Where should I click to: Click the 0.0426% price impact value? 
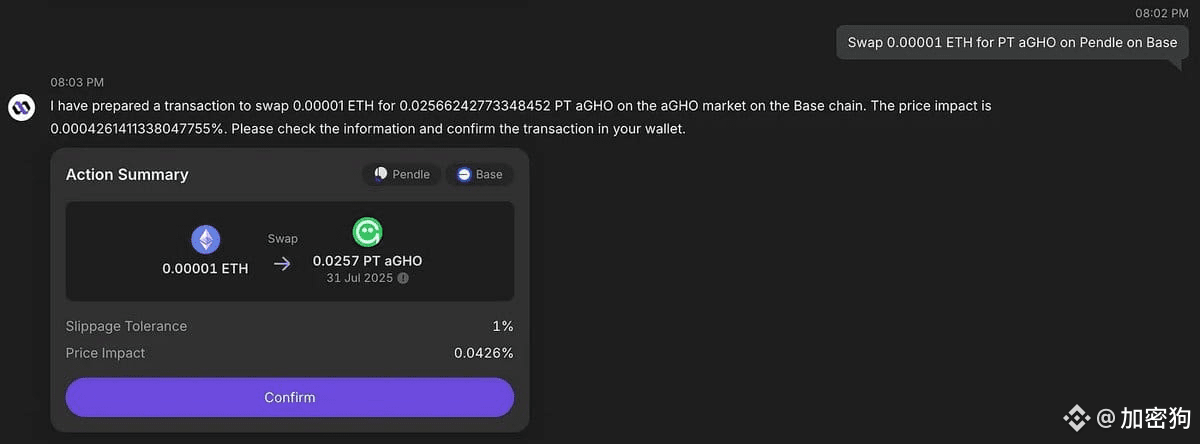click(484, 353)
